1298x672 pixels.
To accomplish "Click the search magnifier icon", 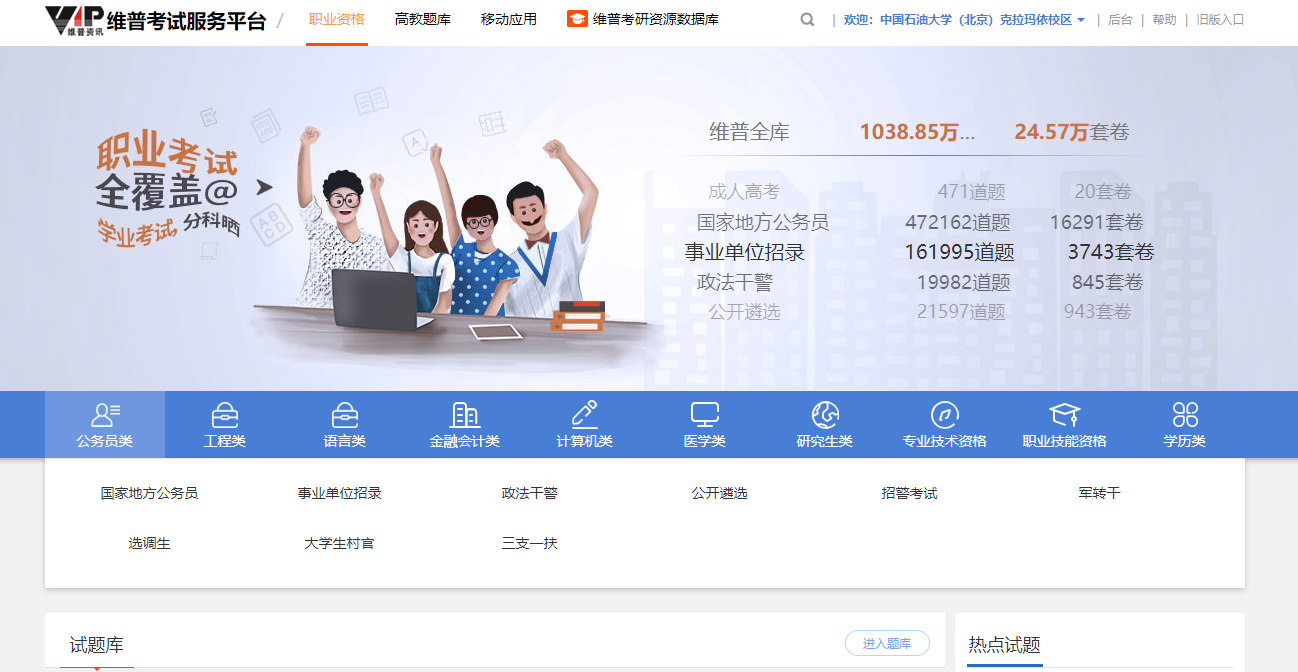I will 807,20.
